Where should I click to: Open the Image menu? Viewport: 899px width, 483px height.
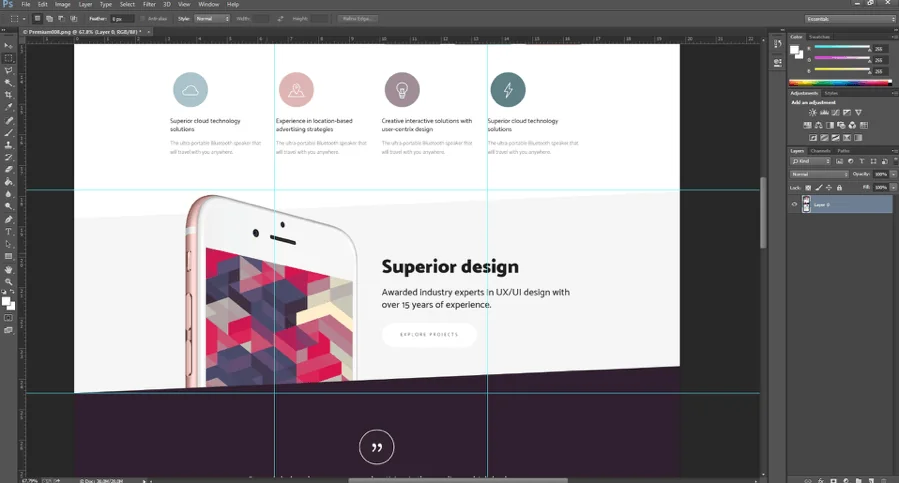coord(62,4)
